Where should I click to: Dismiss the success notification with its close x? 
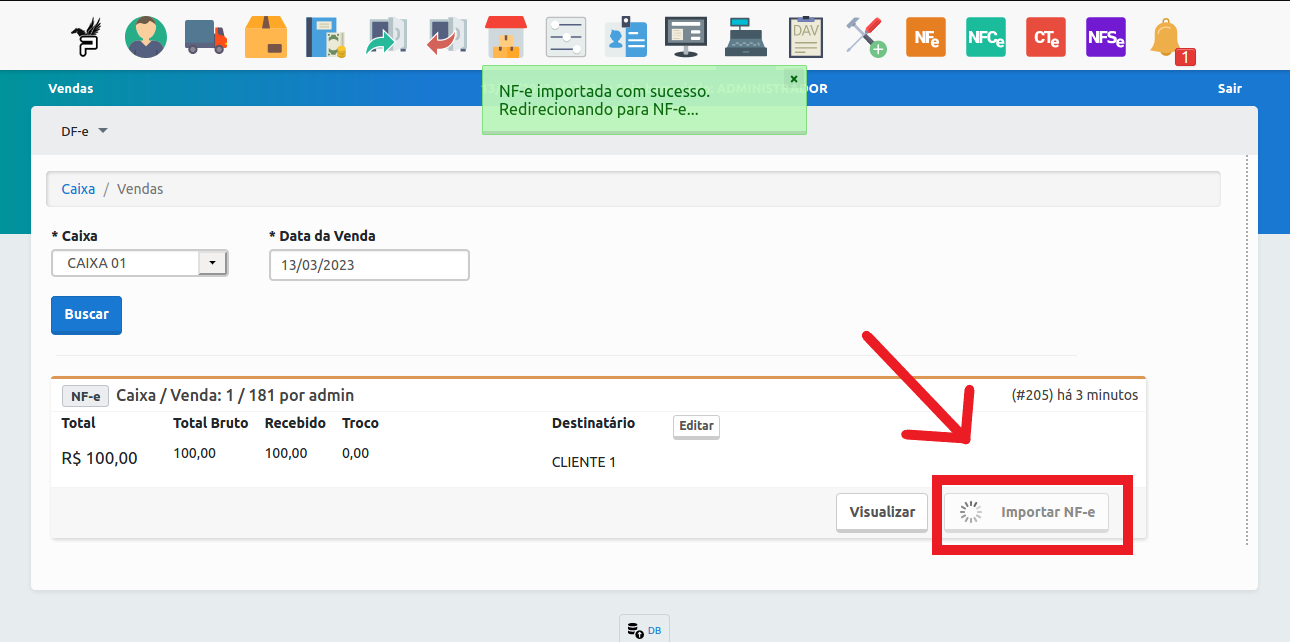(x=794, y=78)
